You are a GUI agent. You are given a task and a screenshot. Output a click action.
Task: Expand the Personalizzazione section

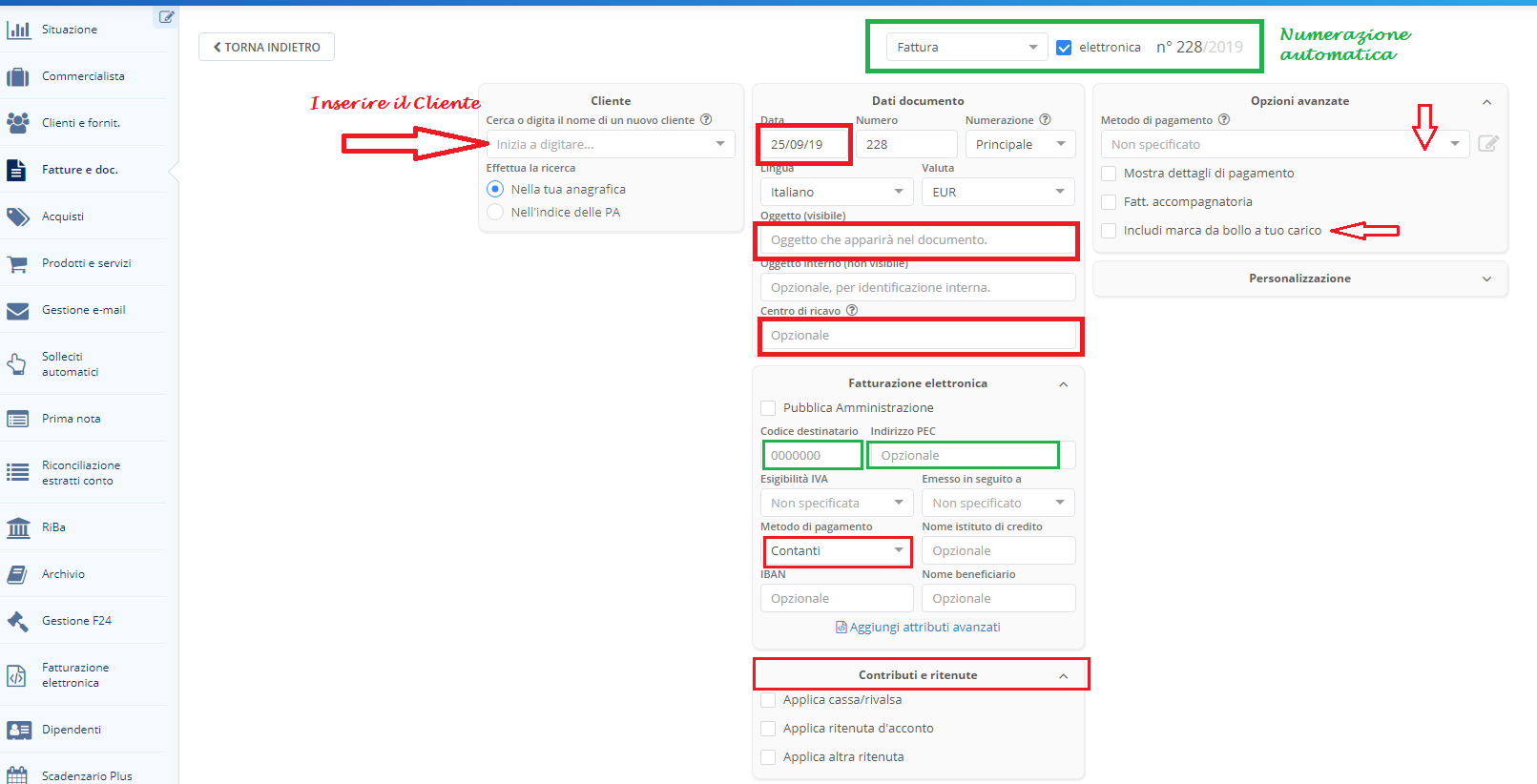coord(1299,279)
